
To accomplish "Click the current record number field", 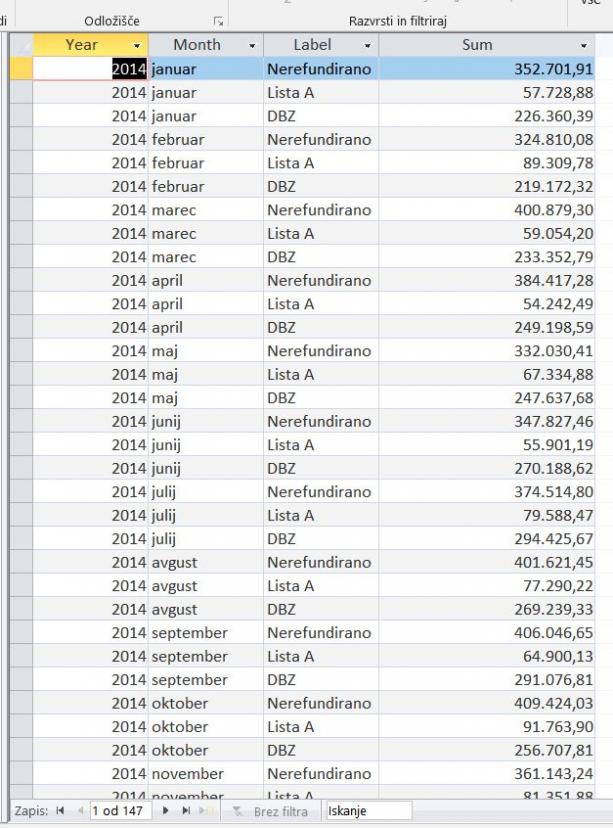I will pos(118,811).
